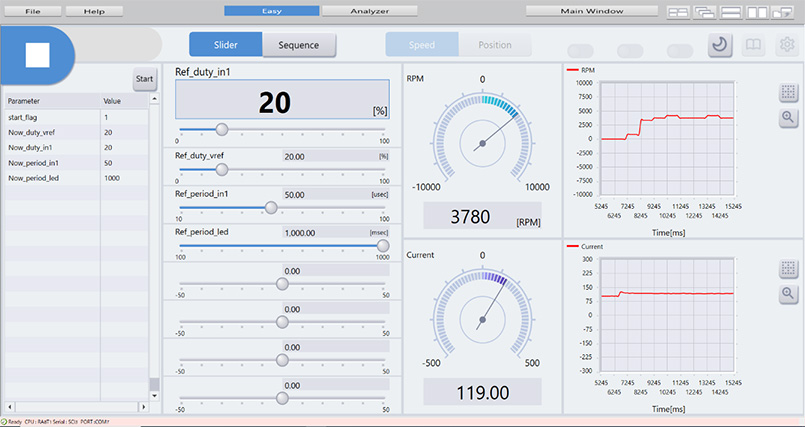Select the Now_duty_vref parameter row
This screenshot has height=427, width=805.
(x=77, y=132)
